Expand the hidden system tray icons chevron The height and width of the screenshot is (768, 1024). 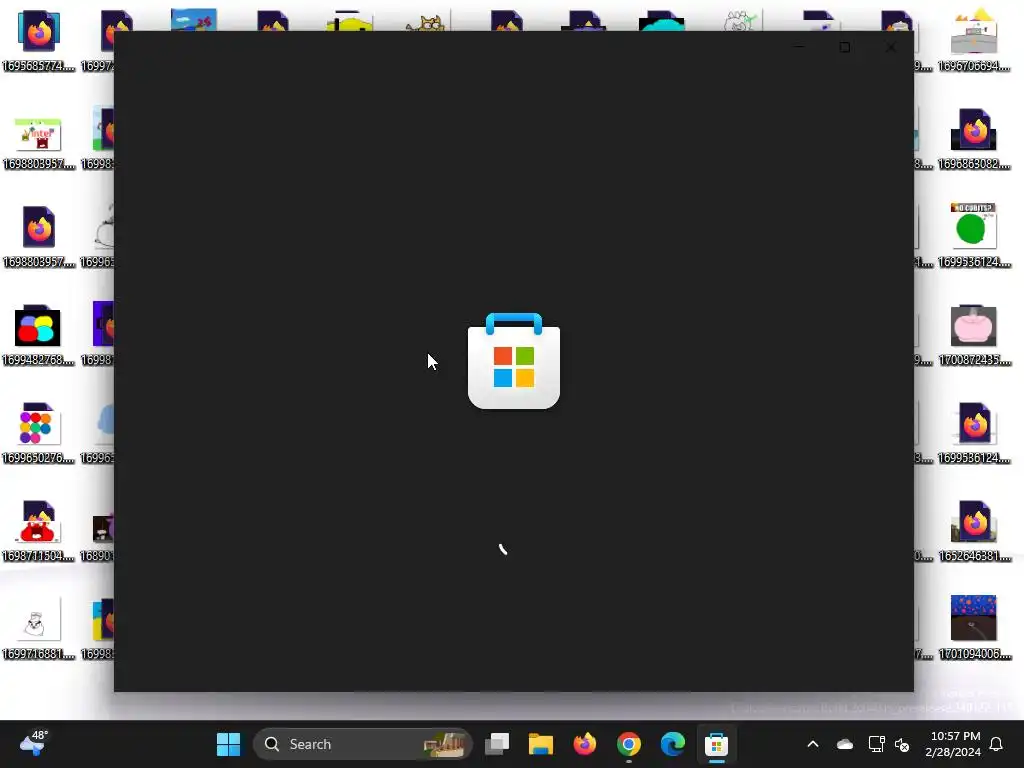tap(813, 744)
